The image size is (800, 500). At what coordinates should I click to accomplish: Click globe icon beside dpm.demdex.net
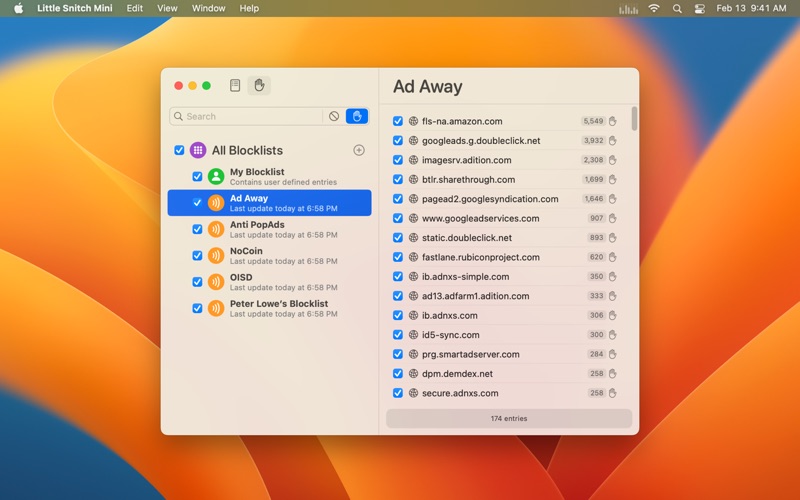pyautogui.click(x=413, y=373)
